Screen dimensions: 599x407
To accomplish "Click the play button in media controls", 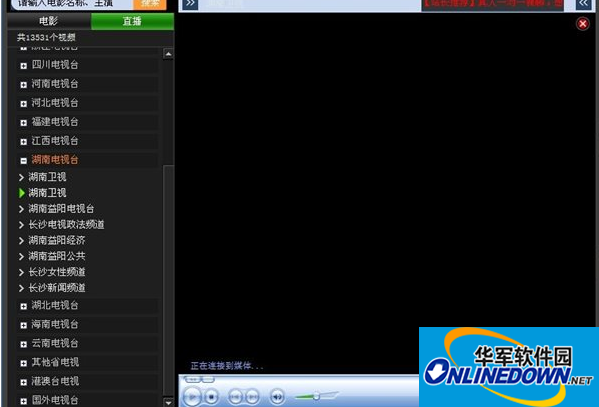I will click(192, 397).
